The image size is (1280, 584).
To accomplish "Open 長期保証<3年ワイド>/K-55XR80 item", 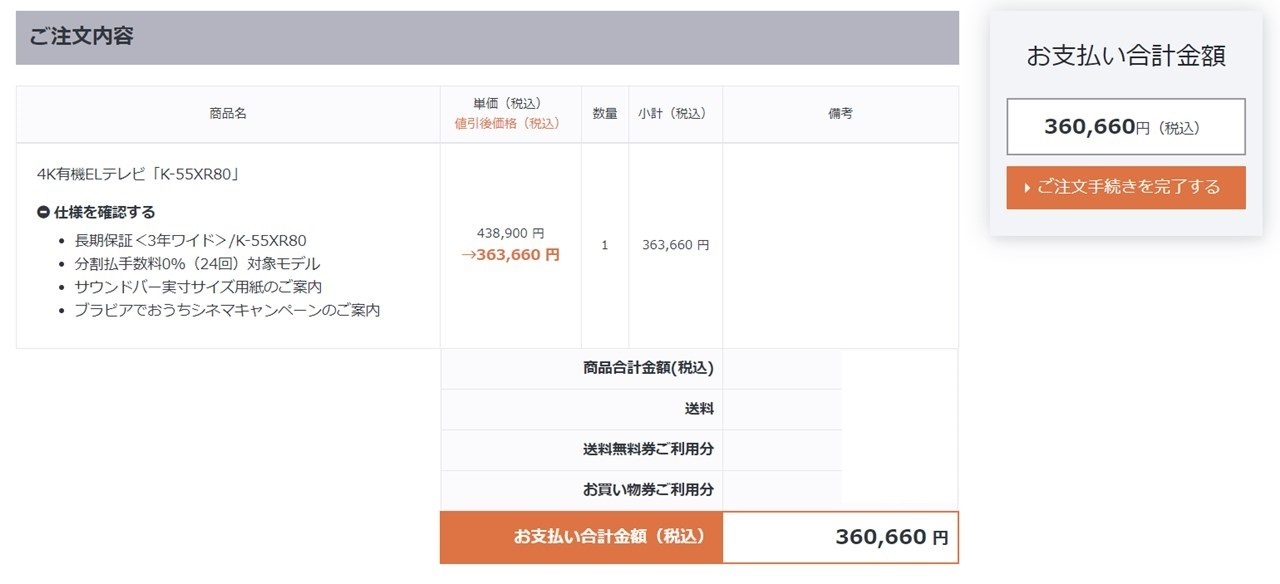I will pyautogui.click(x=190, y=240).
